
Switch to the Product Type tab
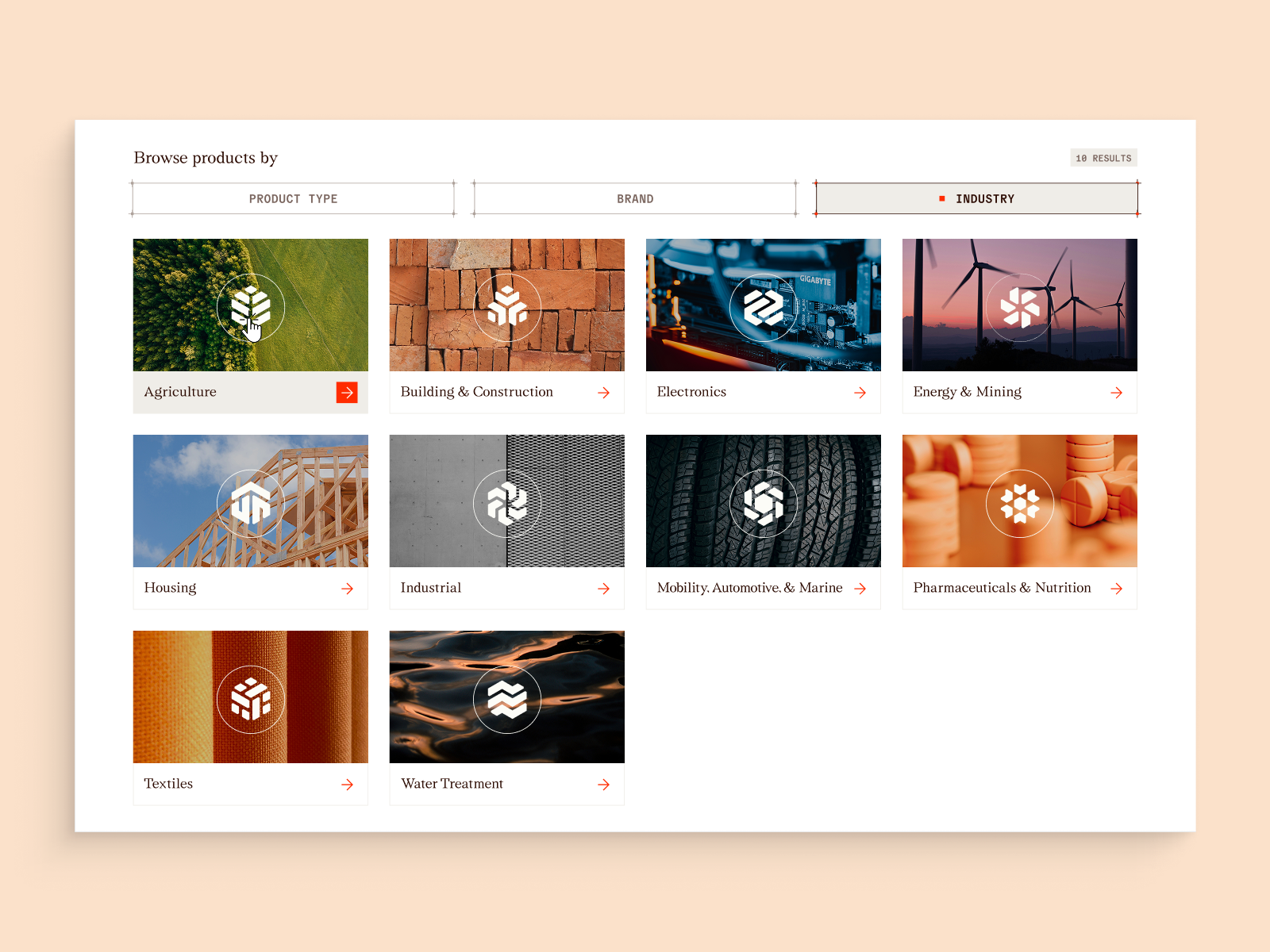(x=293, y=199)
